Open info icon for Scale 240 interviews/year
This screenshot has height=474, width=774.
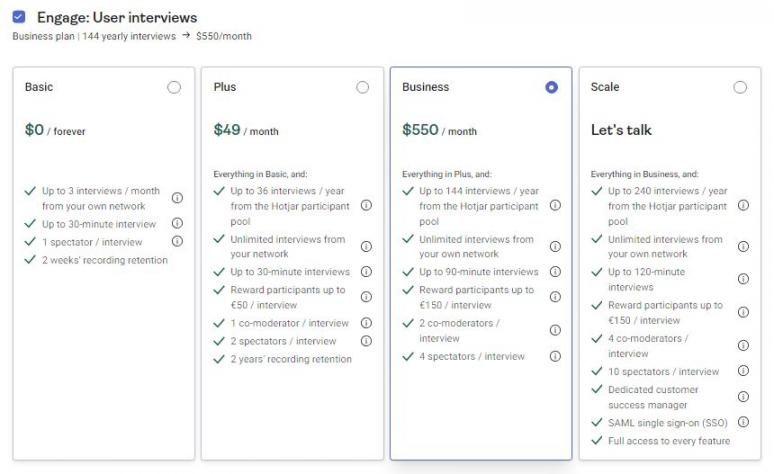[743, 206]
